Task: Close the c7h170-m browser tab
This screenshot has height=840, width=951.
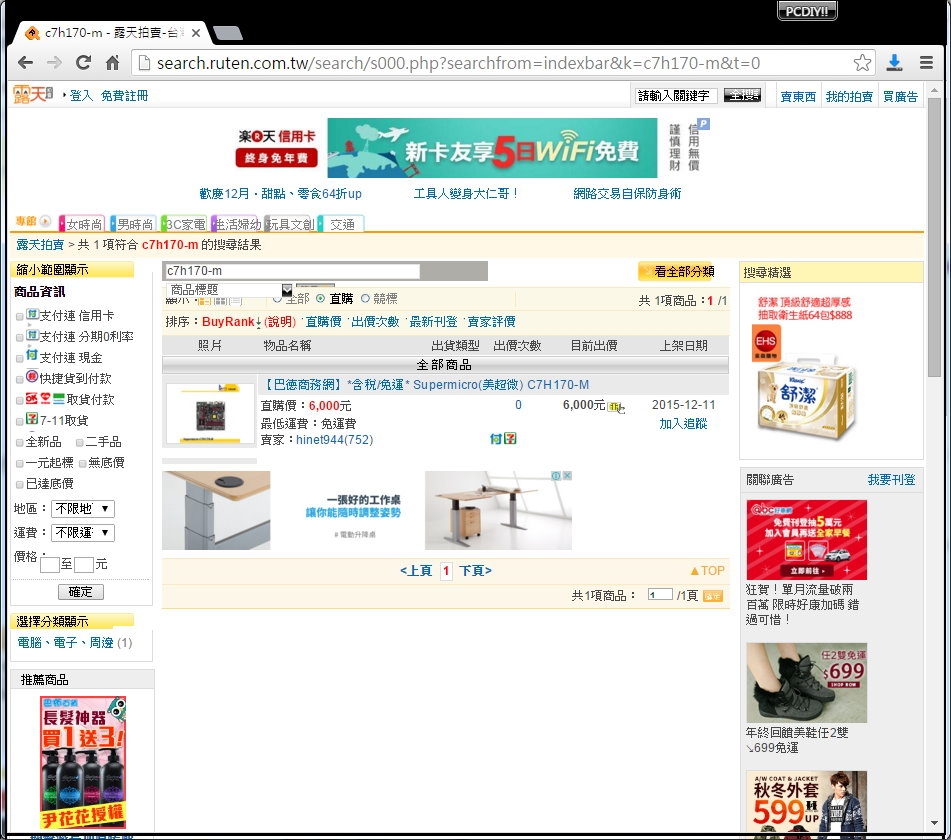Action: point(196,33)
